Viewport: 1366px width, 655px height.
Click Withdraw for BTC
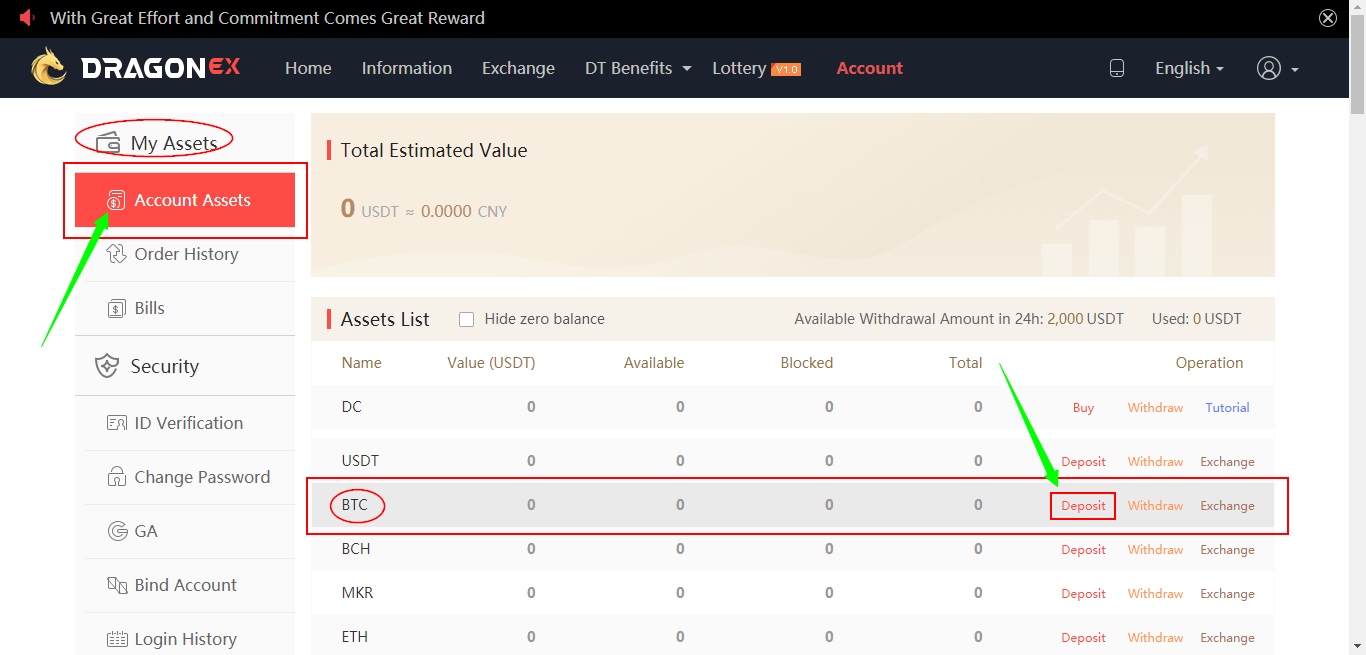pyautogui.click(x=1155, y=506)
